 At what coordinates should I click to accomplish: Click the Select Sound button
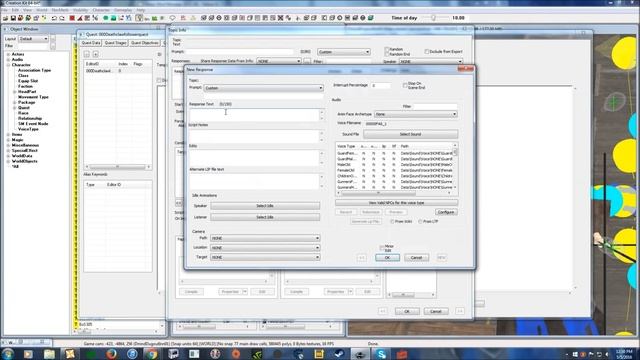[410, 134]
